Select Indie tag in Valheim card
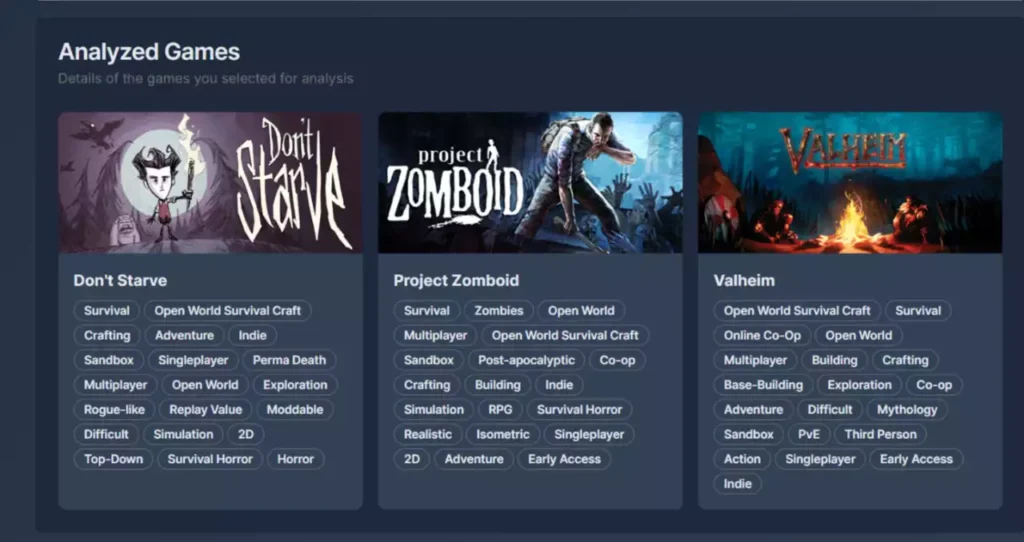 [x=737, y=484]
